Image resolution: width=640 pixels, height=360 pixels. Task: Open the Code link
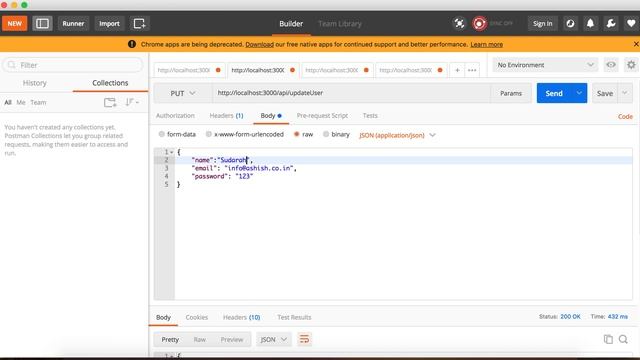tap(625, 116)
